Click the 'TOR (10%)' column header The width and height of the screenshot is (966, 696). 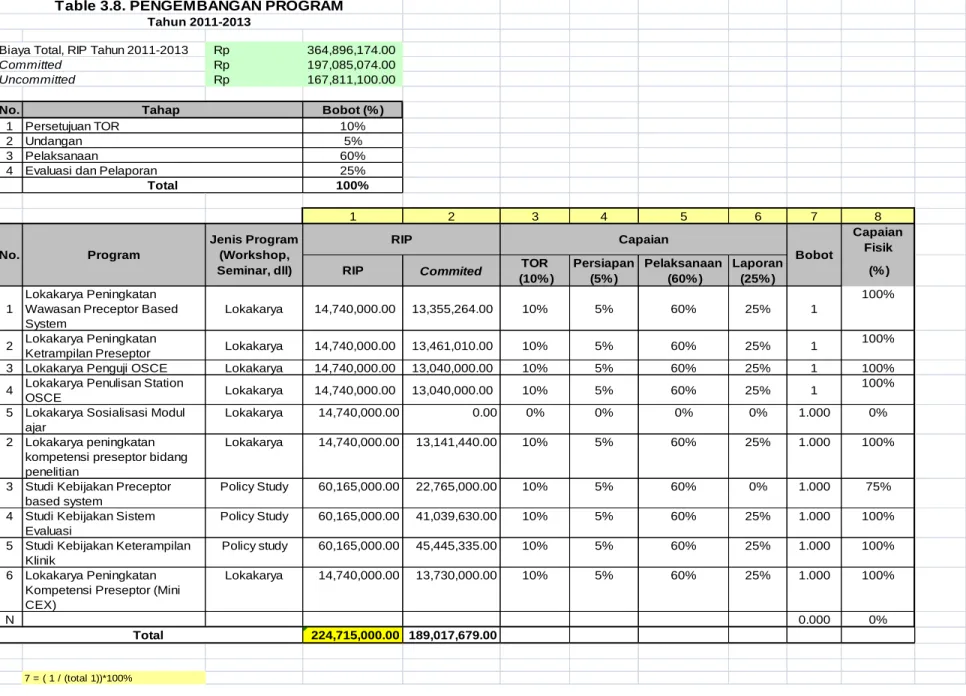click(535, 270)
